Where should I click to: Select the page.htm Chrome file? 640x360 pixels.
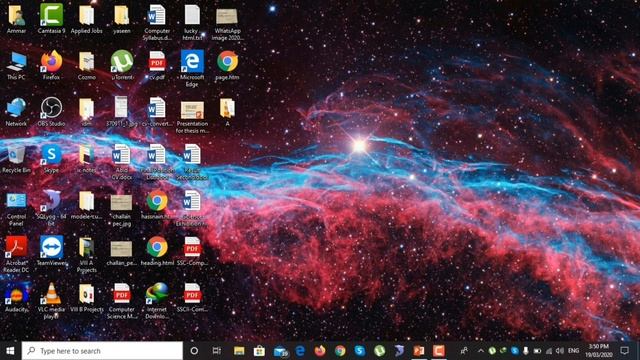(x=227, y=65)
